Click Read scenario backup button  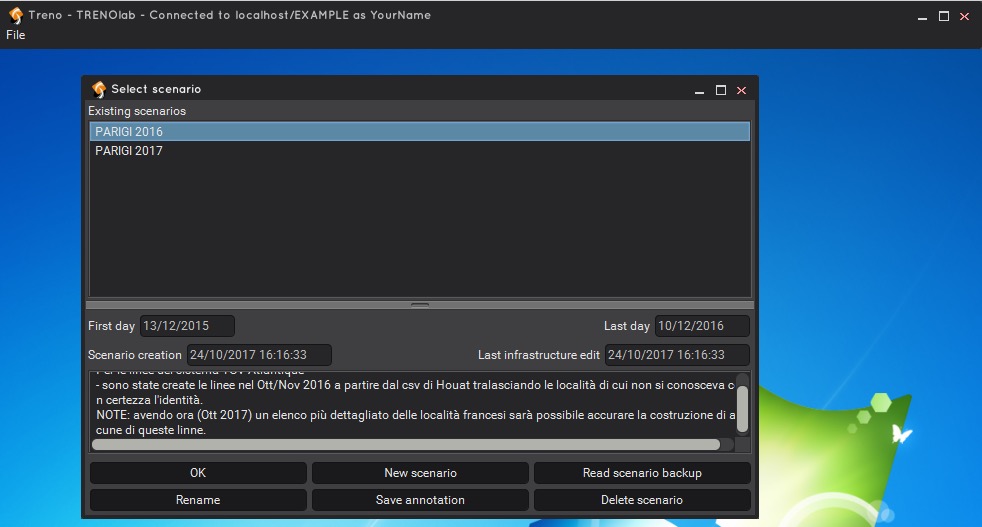point(642,473)
